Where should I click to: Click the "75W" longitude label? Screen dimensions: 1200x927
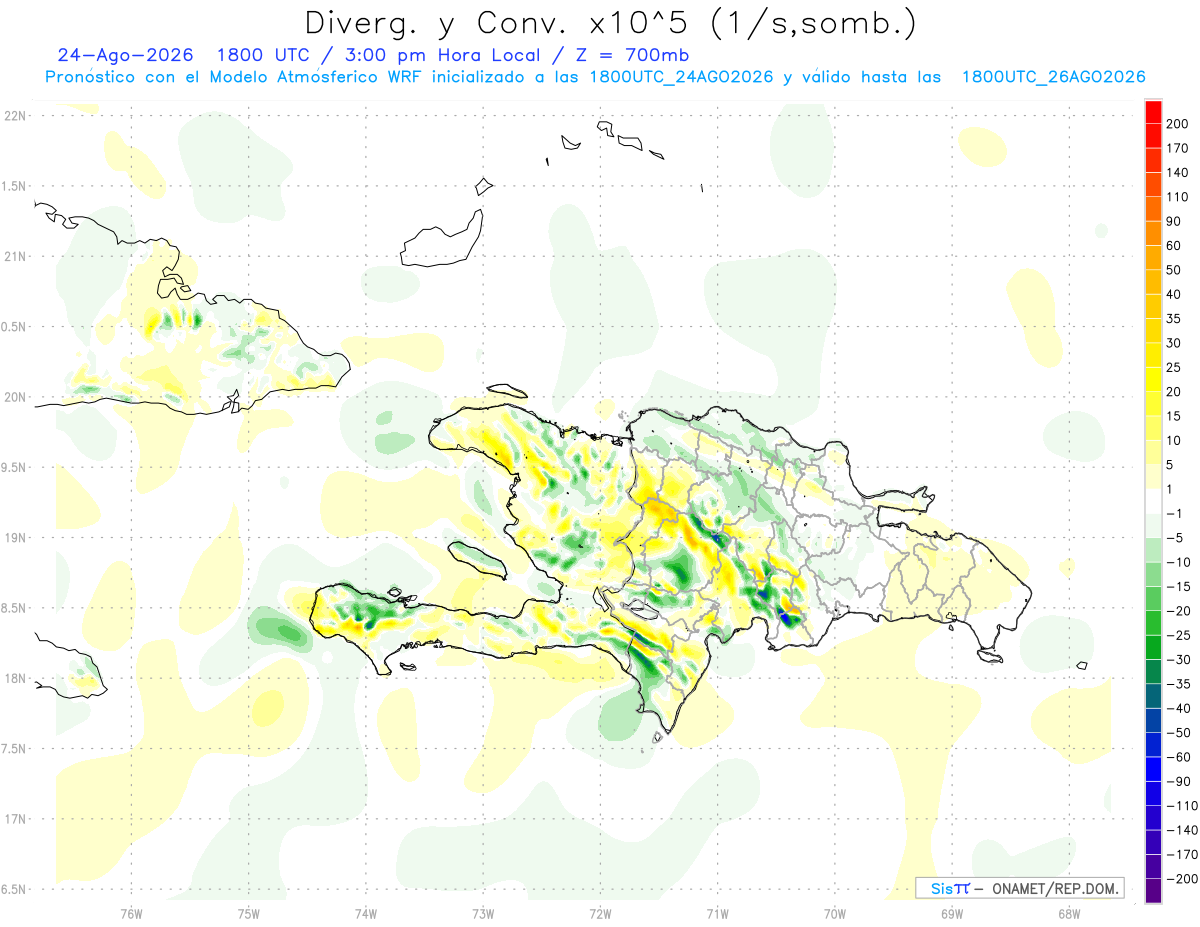pyautogui.click(x=249, y=912)
